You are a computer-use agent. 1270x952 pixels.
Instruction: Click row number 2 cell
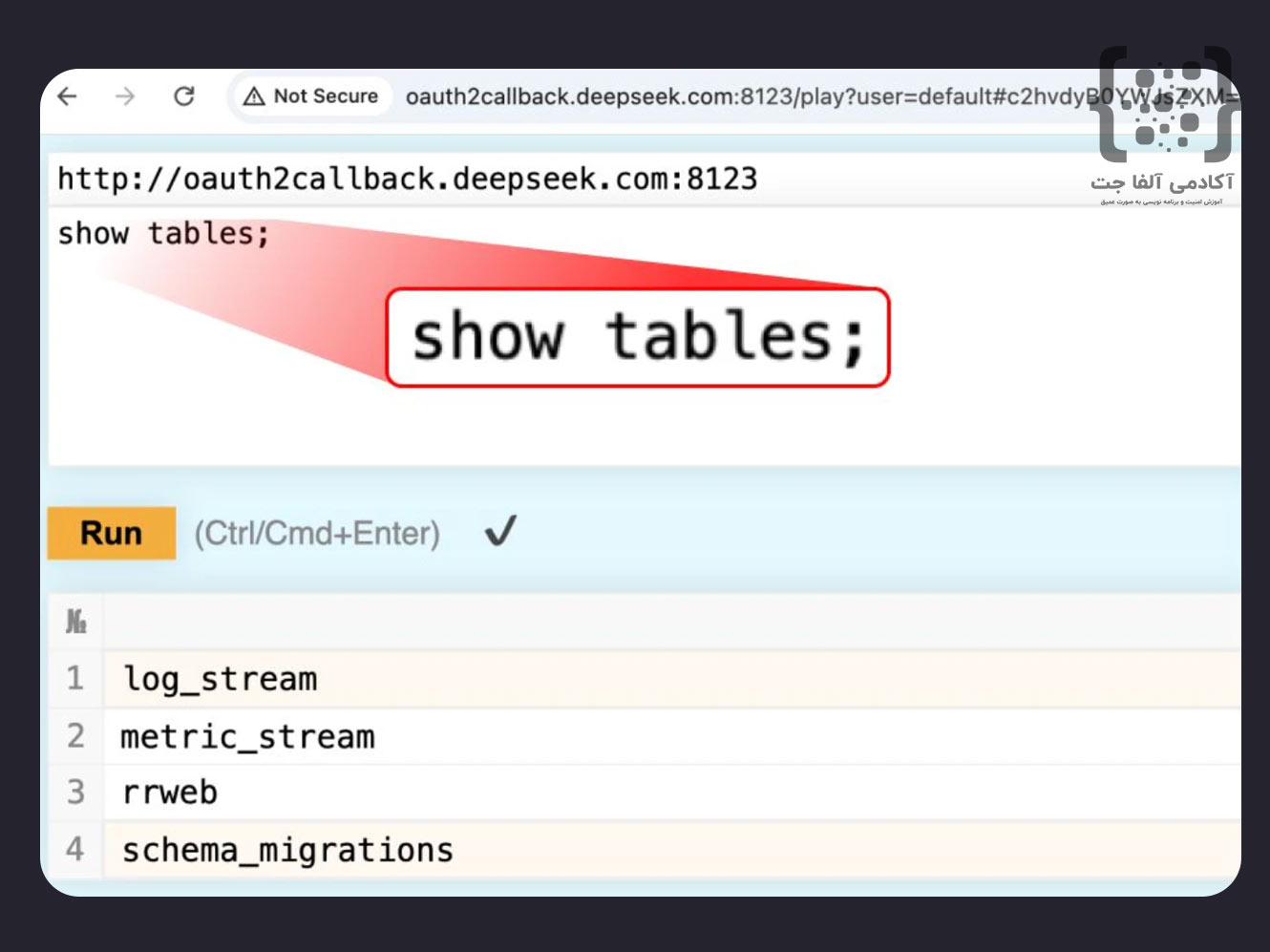click(75, 736)
